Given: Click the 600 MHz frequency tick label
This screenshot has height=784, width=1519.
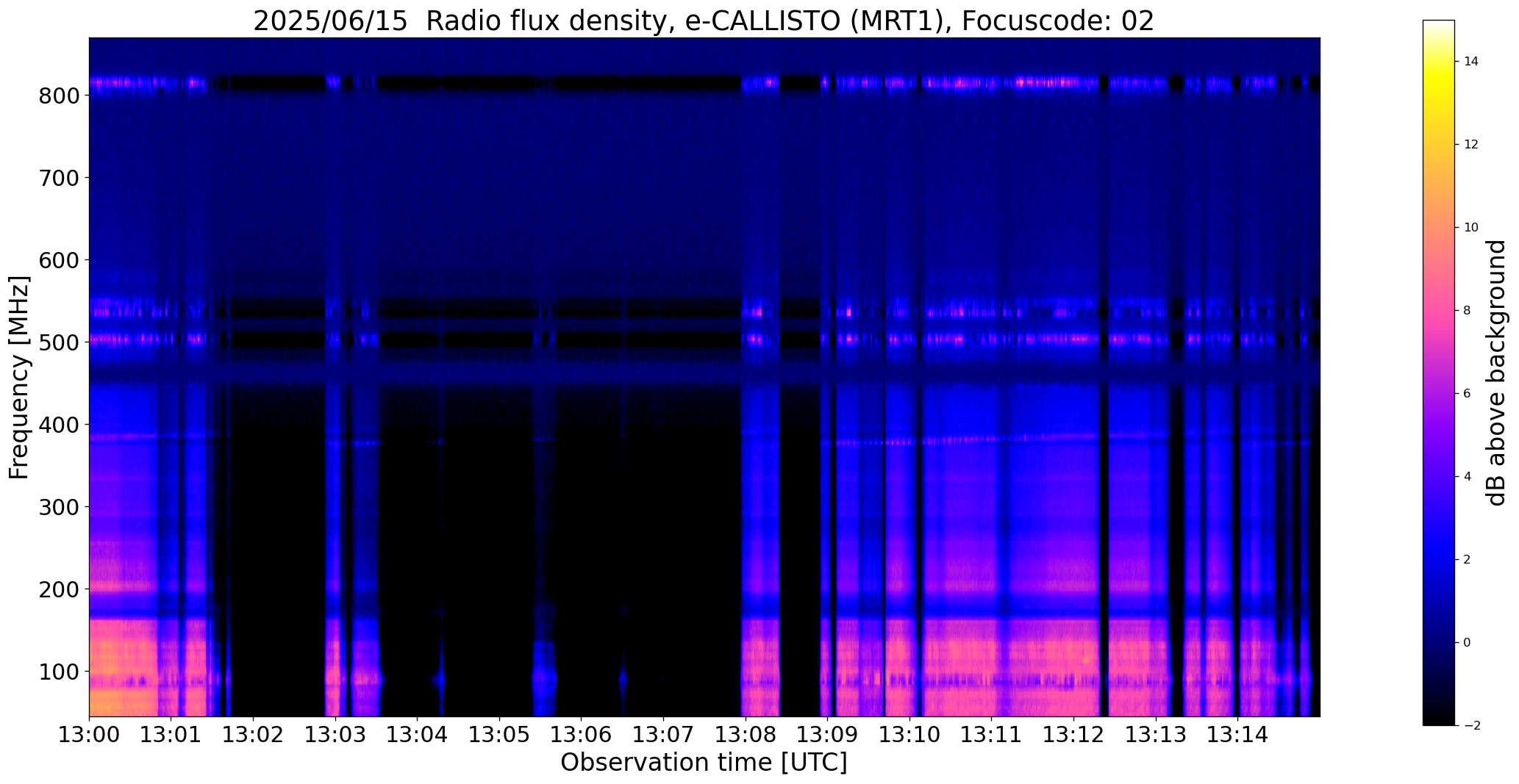Looking at the screenshot, I should pos(58,260).
